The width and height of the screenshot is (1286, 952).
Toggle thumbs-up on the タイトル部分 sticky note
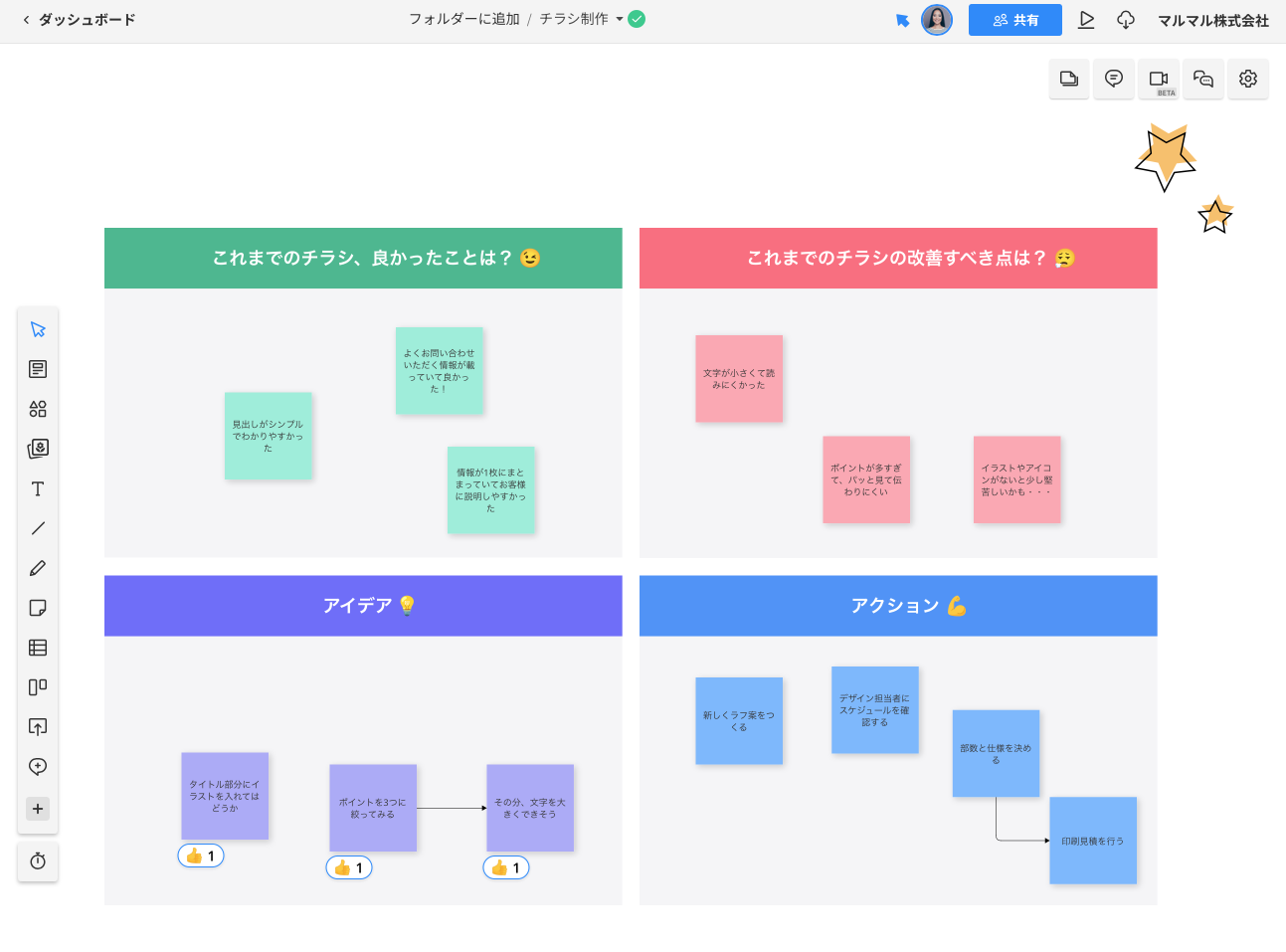[201, 856]
